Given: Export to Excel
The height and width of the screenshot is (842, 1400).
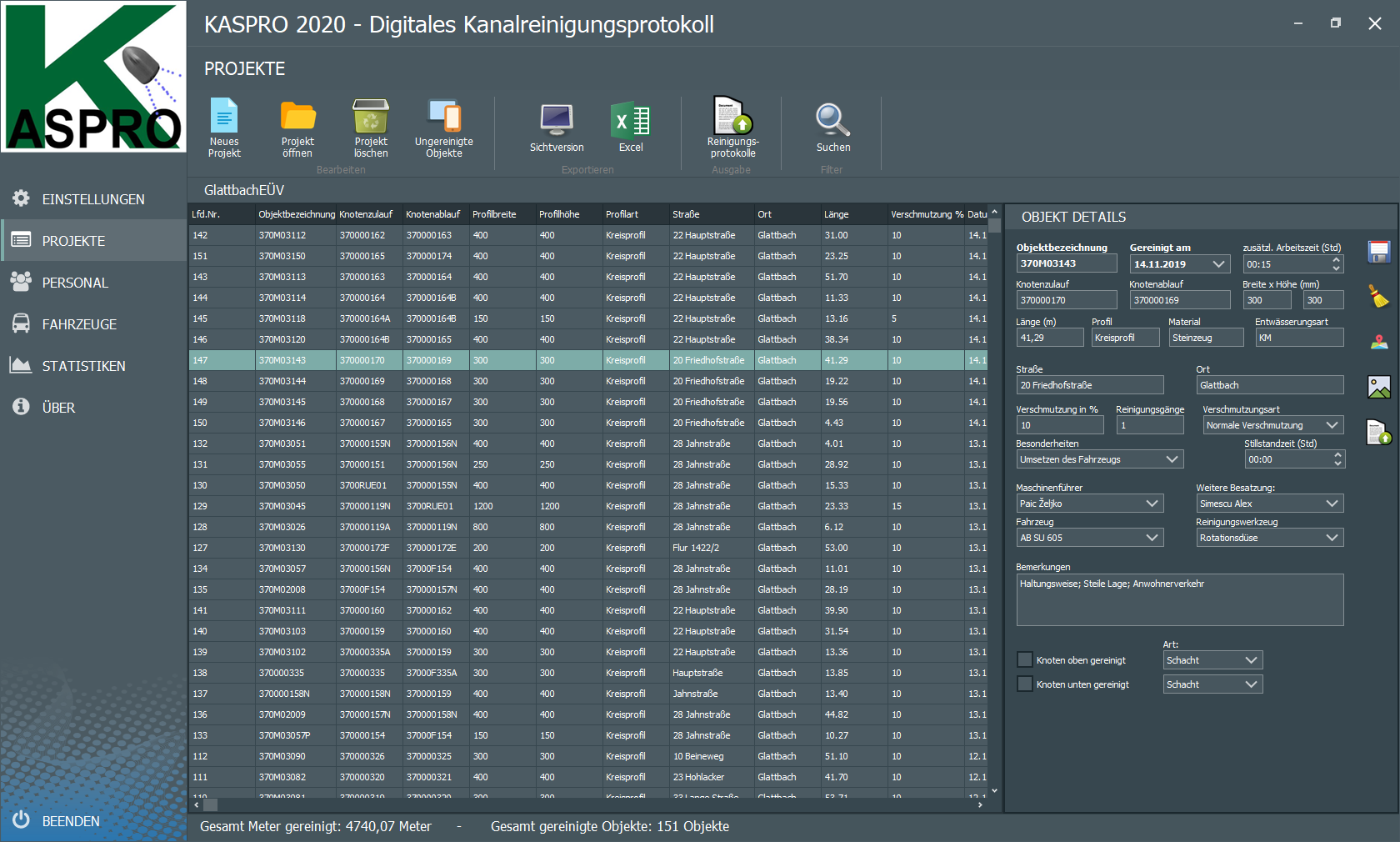Looking at the screenshot, I should pyautogui.click(x=631, y=121).
